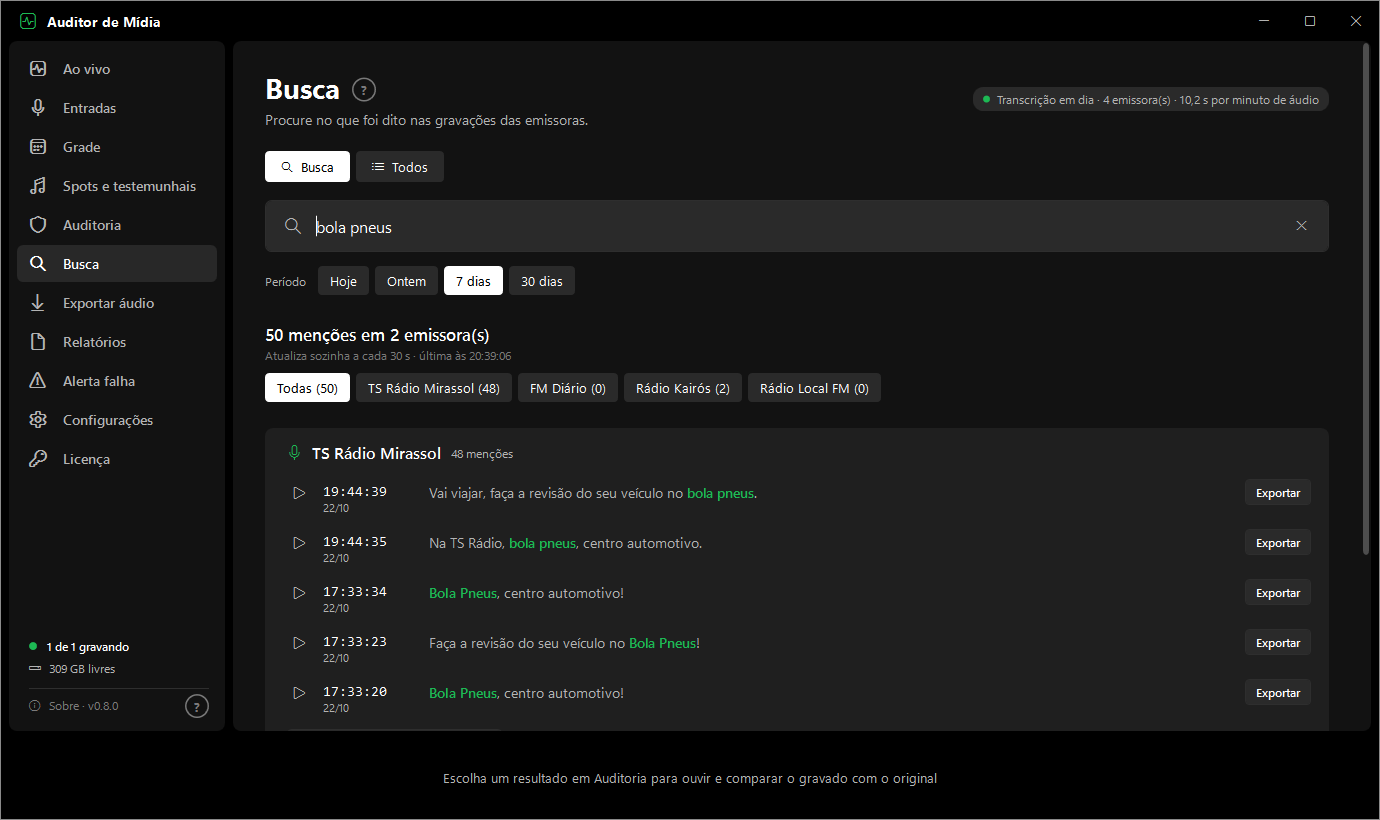Open Spots e testemunhais music icon
Screen dimensions: 1380x820
coord(38,186)
